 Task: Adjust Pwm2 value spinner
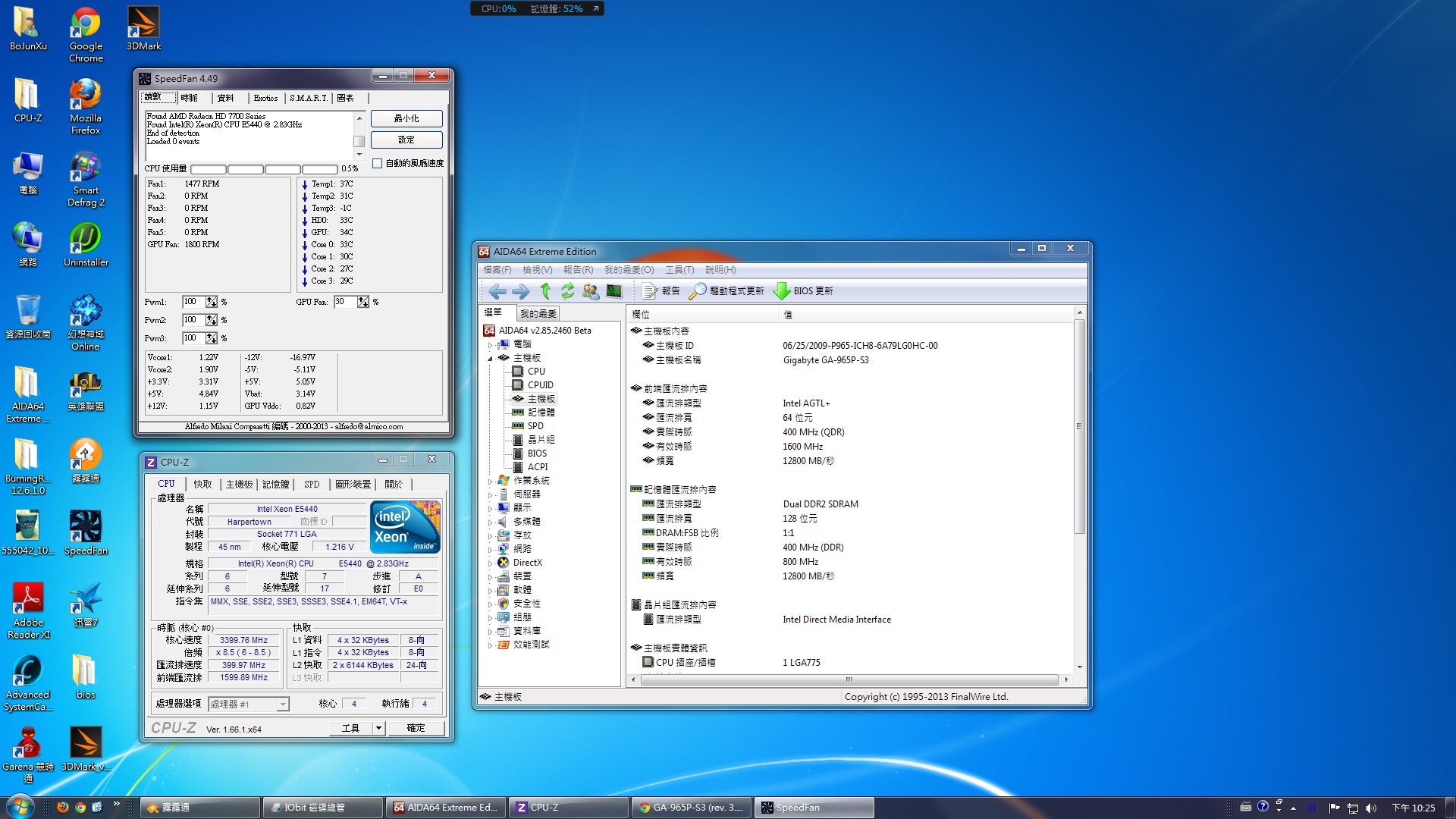(212, 320)
